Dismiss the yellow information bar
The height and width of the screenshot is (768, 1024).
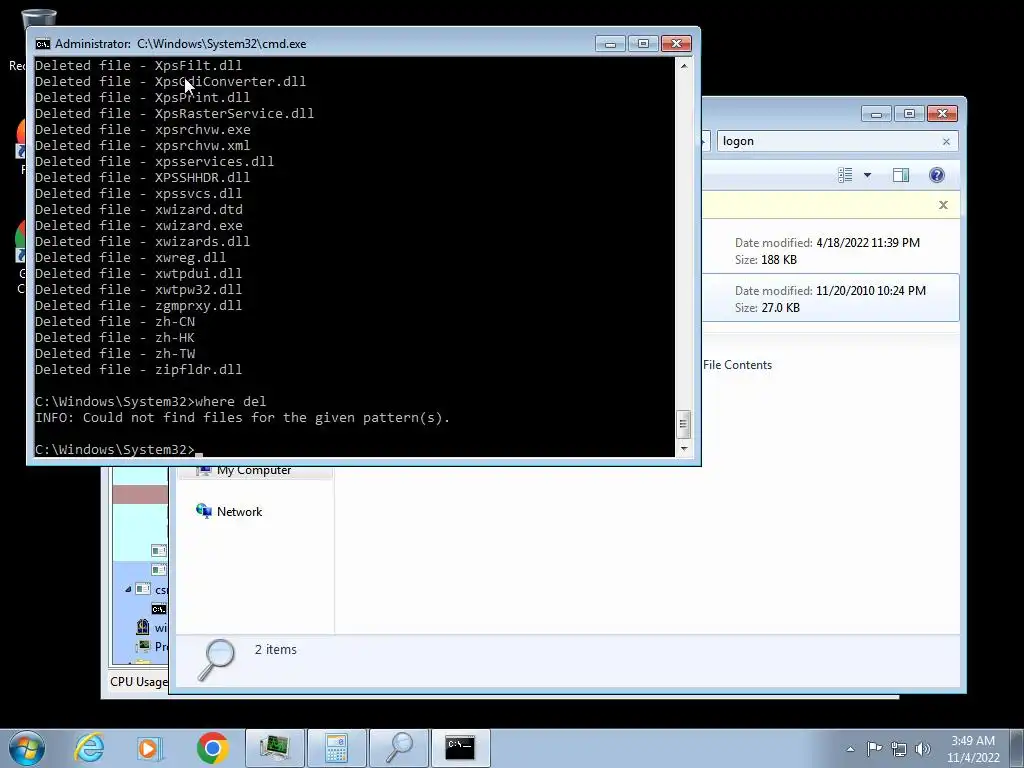coord(943,205)
